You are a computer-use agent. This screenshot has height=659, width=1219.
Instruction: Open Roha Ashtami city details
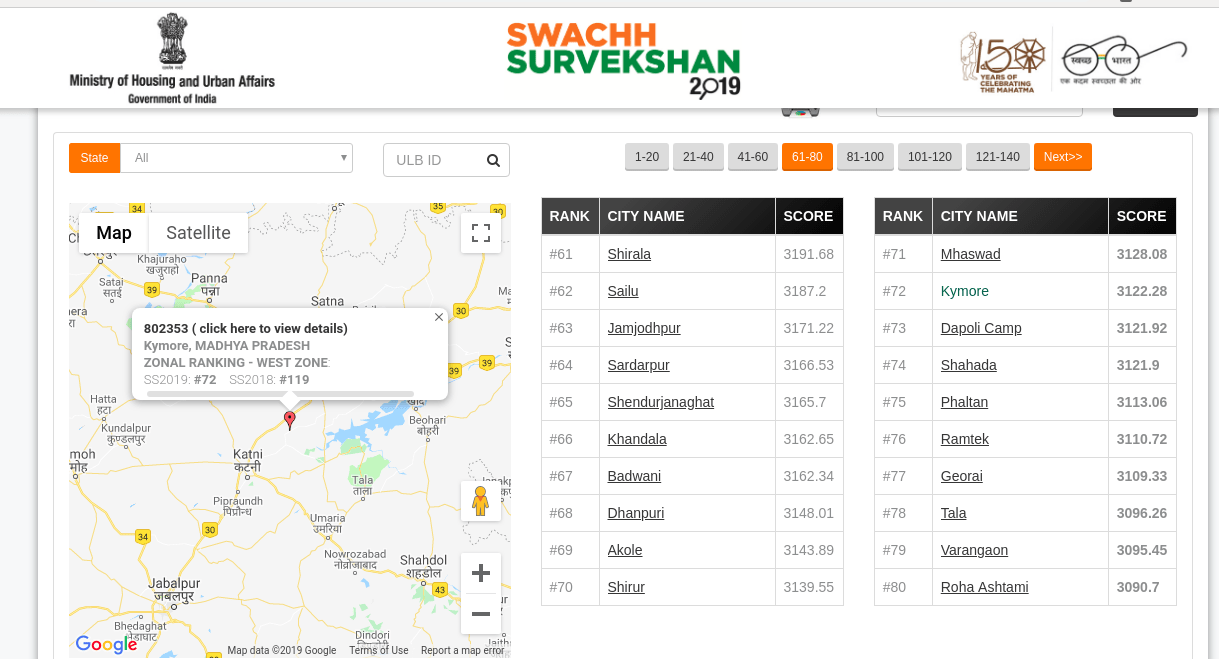[984, 587]
